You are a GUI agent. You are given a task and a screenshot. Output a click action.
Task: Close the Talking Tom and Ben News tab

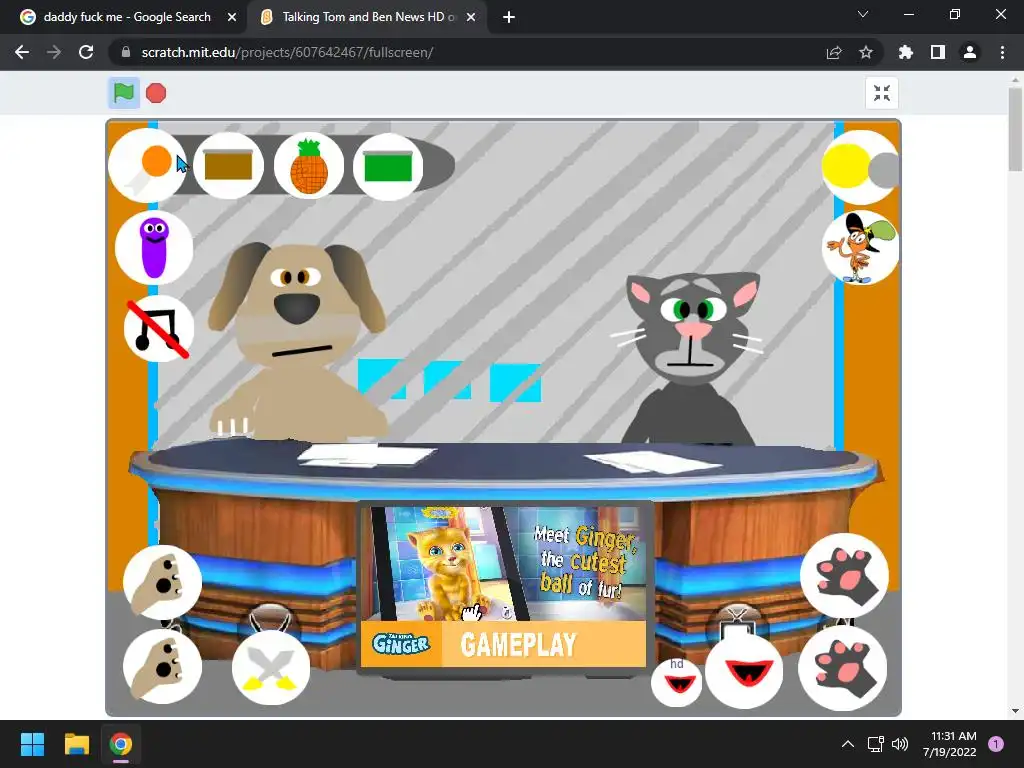[471, 17]
